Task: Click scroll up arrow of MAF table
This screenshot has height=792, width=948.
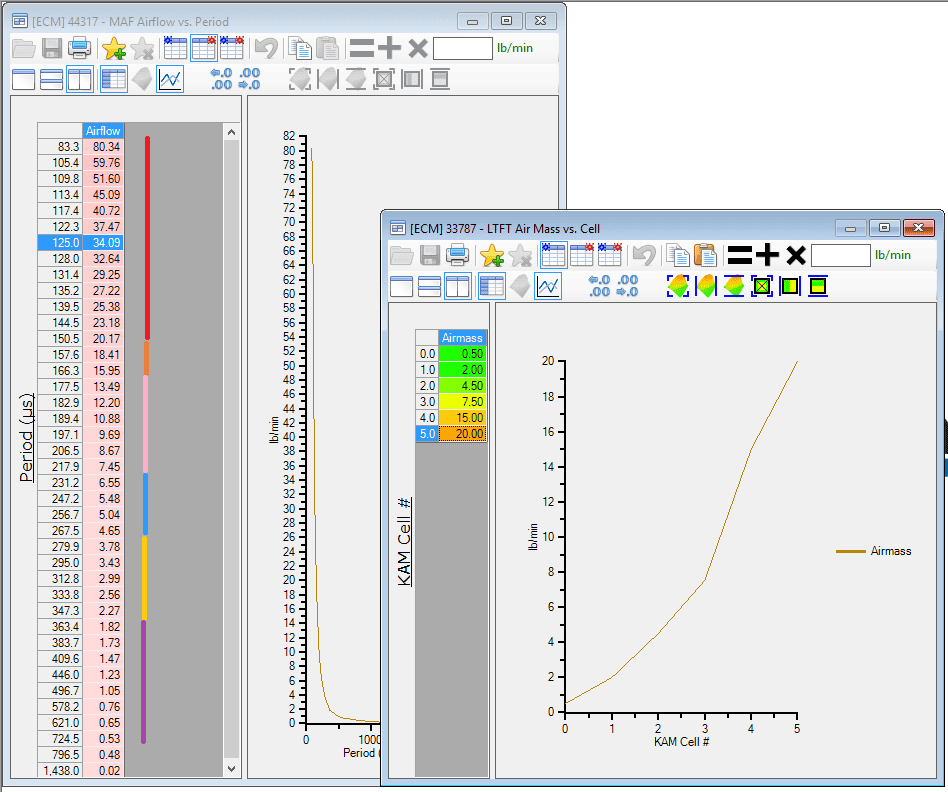Action: [x=232, y=131]
